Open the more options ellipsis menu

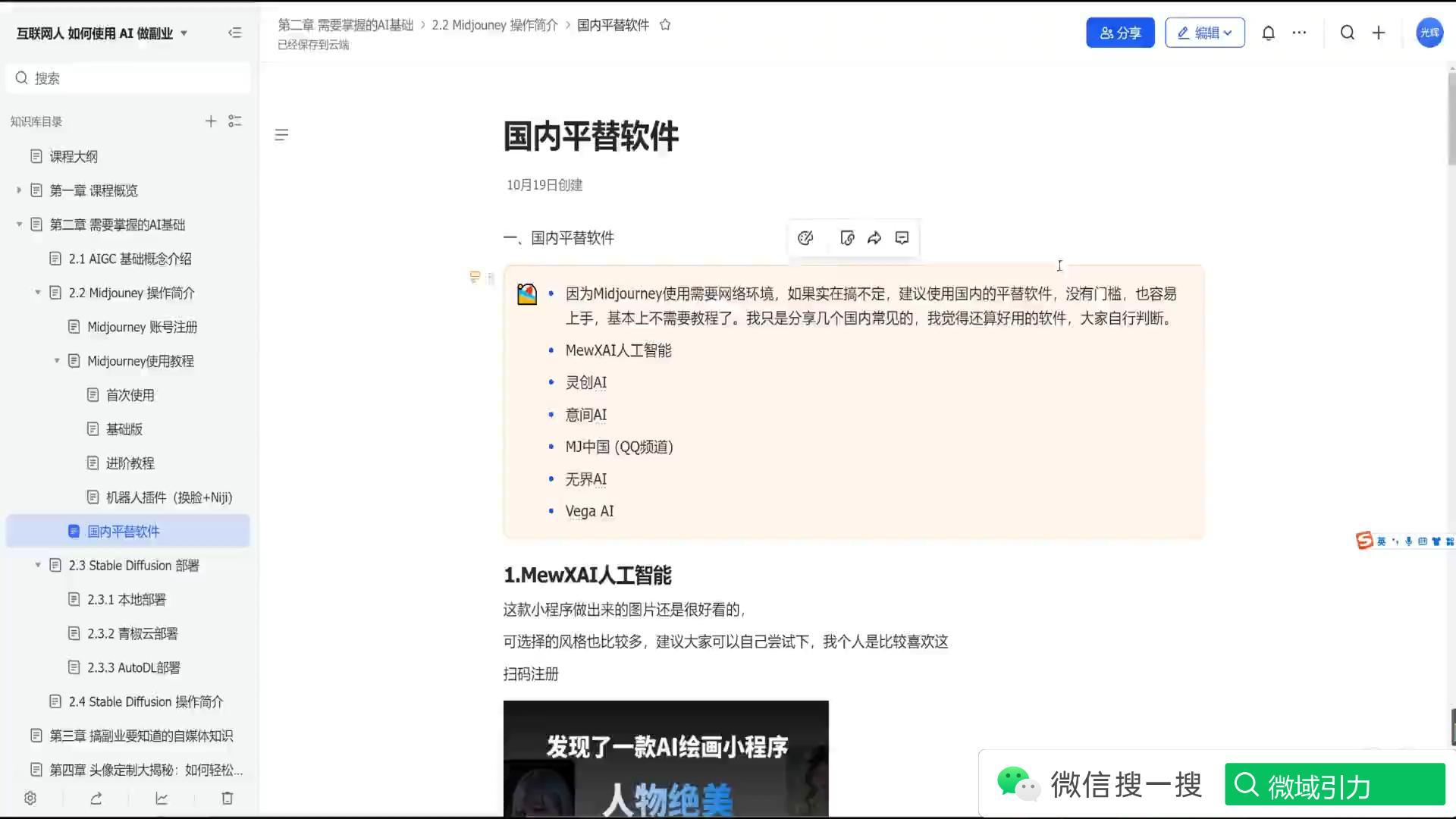(1299, 33)
